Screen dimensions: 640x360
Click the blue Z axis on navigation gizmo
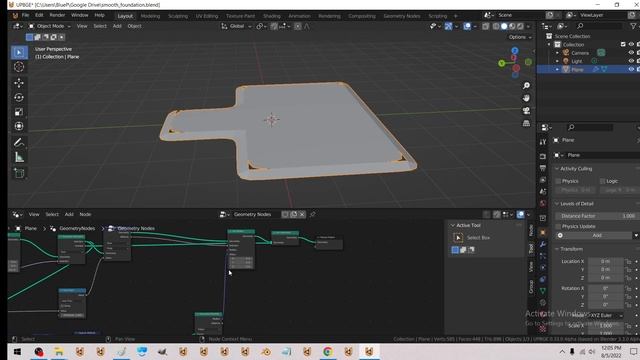pos(515,51)
